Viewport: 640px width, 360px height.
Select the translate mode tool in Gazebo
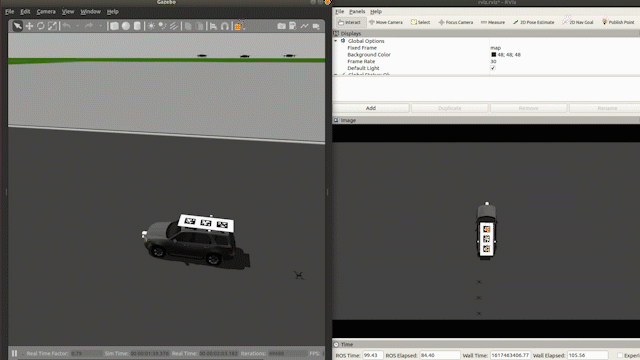coord(29,26)
